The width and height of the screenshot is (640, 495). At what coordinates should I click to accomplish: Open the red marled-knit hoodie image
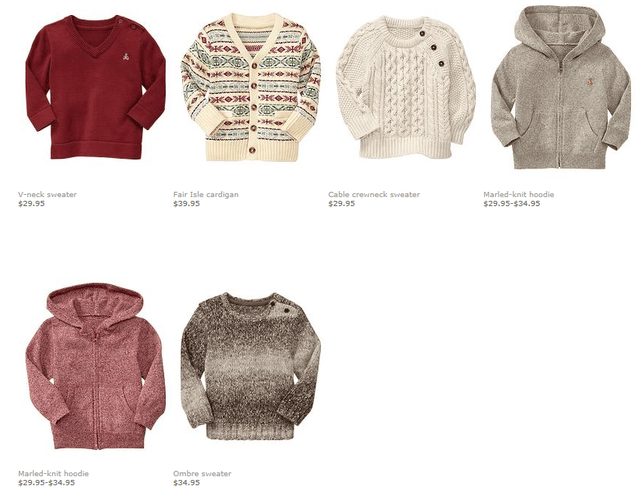pos(96,366)
